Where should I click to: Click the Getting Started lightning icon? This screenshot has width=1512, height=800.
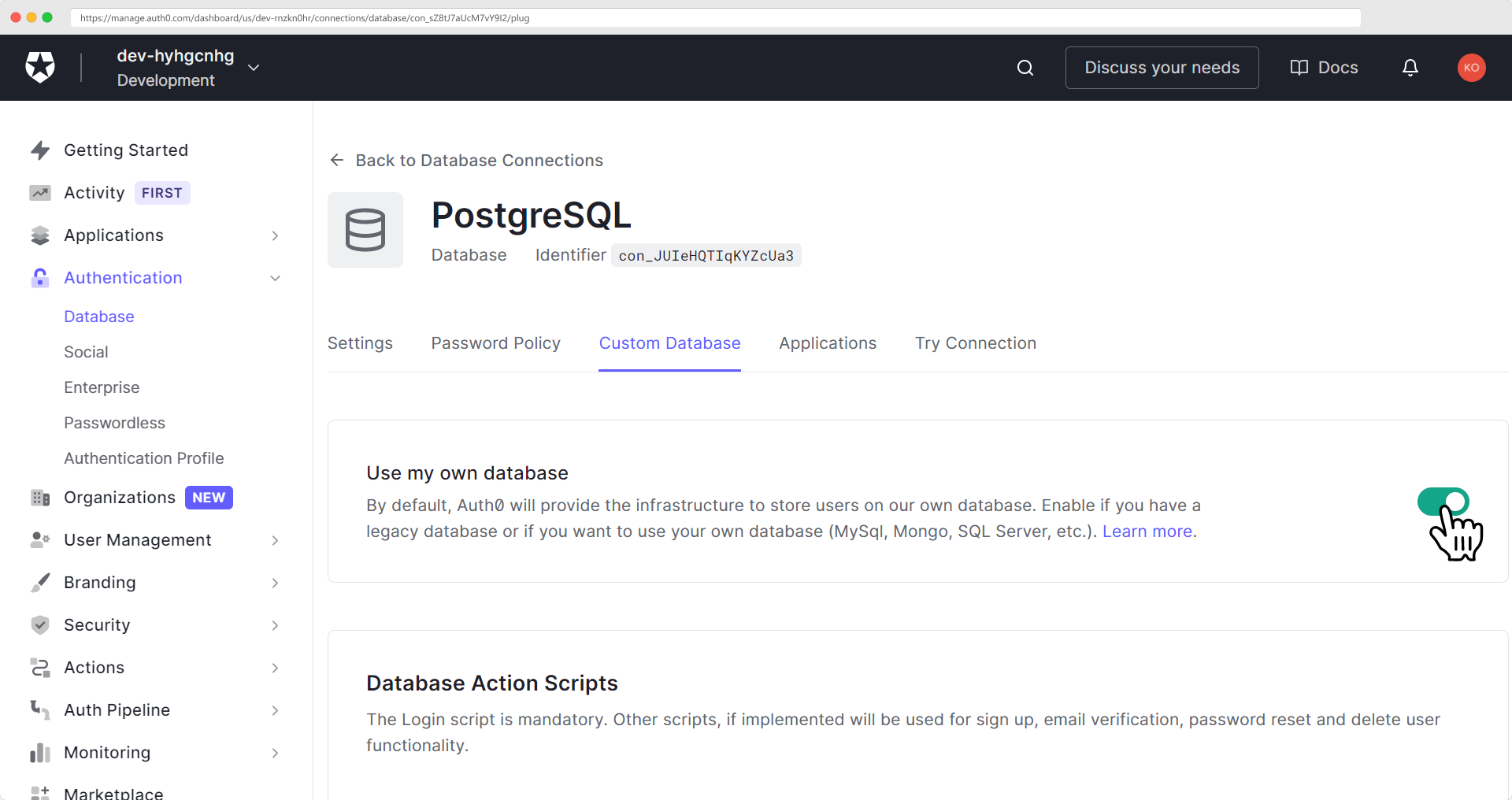[40, 150]
